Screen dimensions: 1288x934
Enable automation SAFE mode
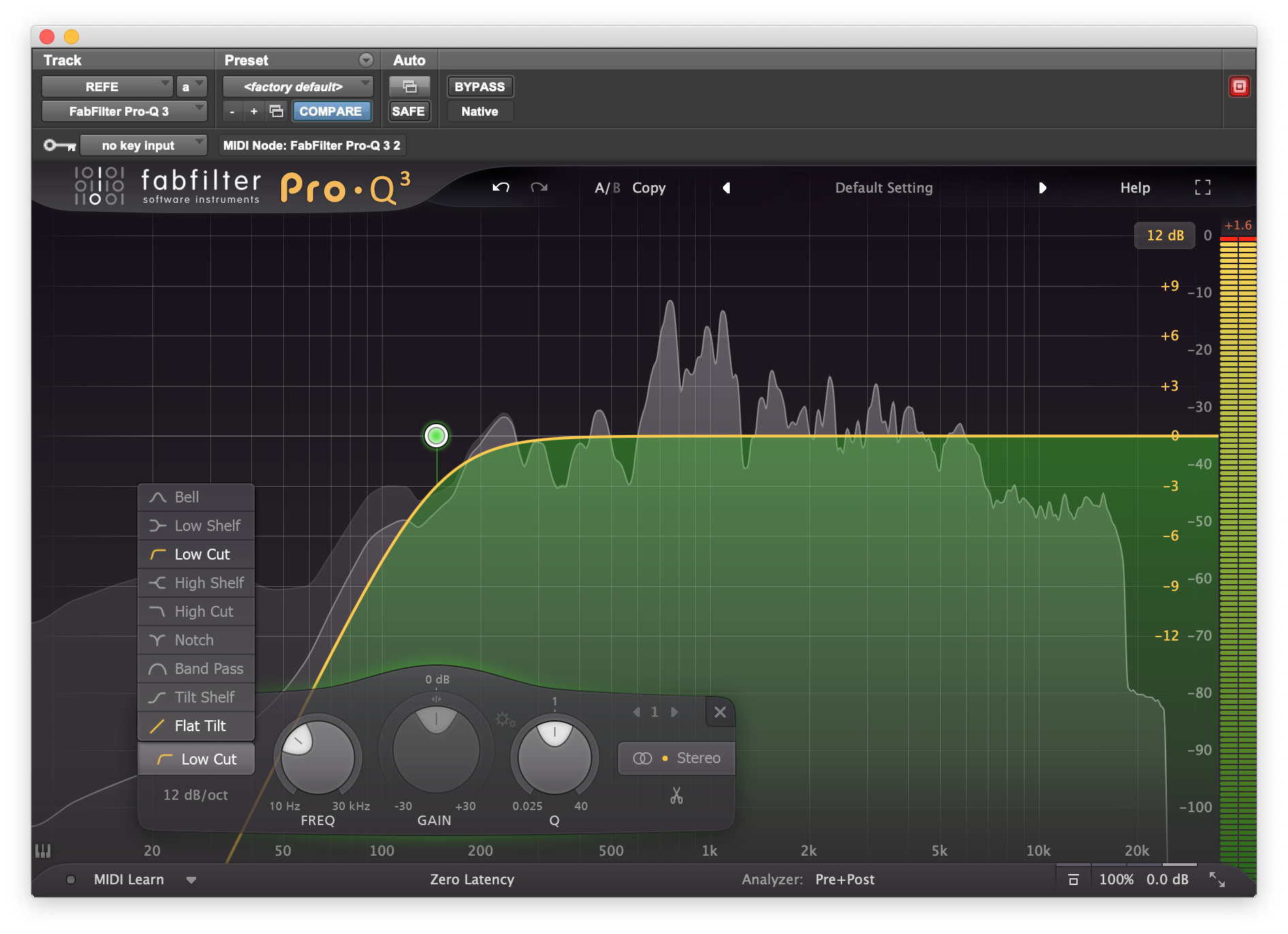click(408, 111)
